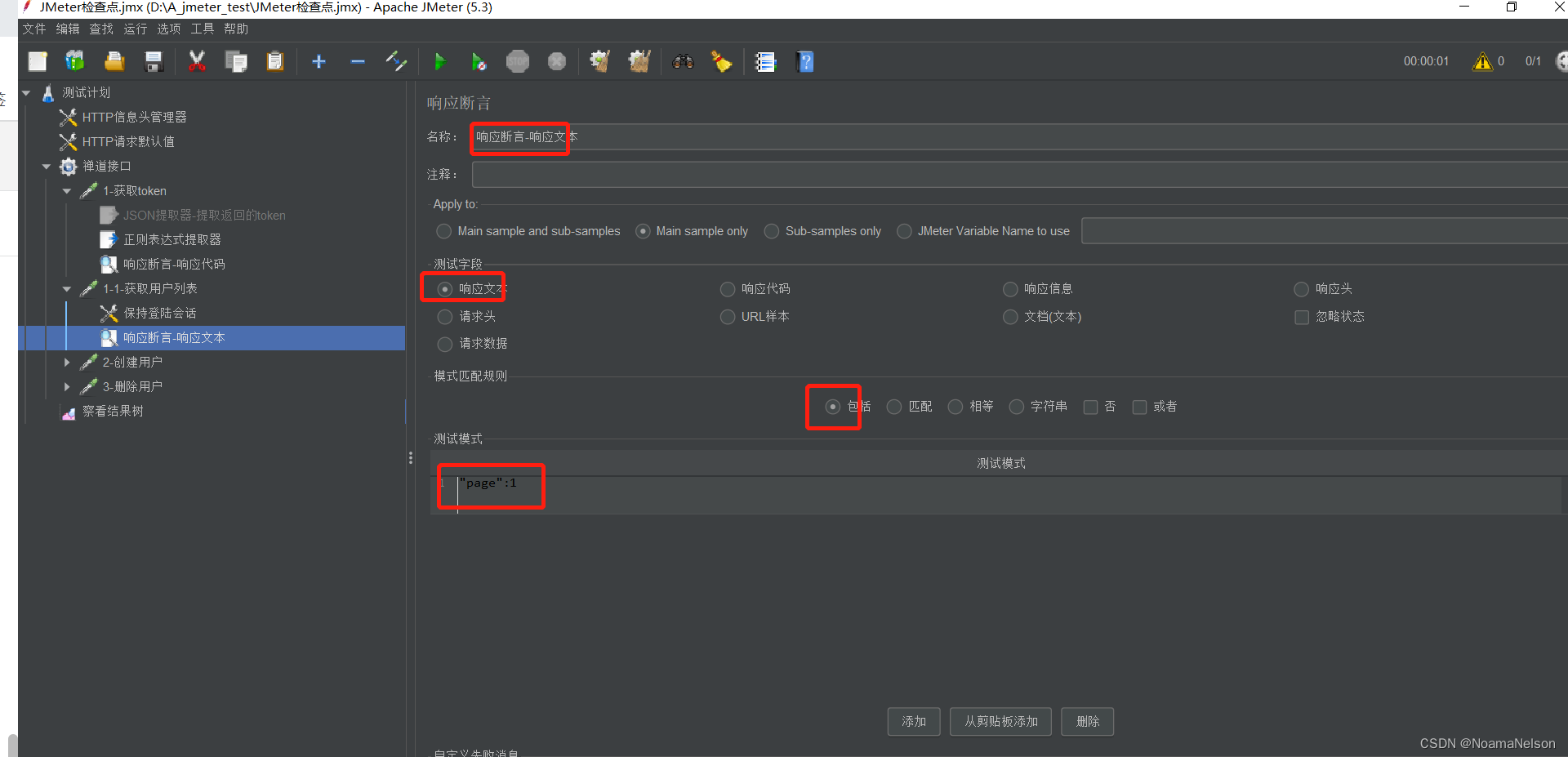Select the Sub-samples only radio button
1568x757 pixels.
pos(771,231)
